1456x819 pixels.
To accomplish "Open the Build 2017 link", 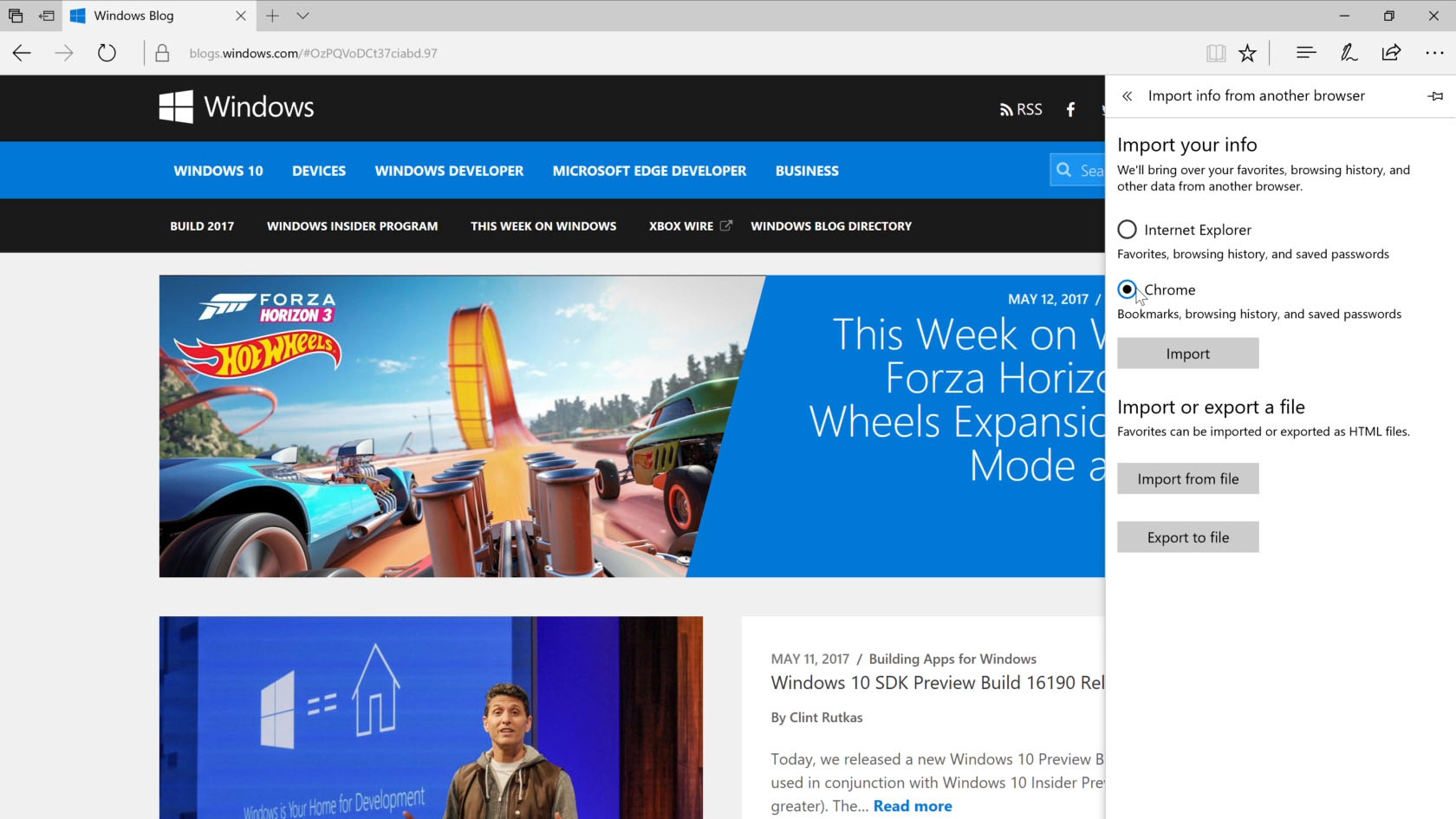I will [202, 226].
